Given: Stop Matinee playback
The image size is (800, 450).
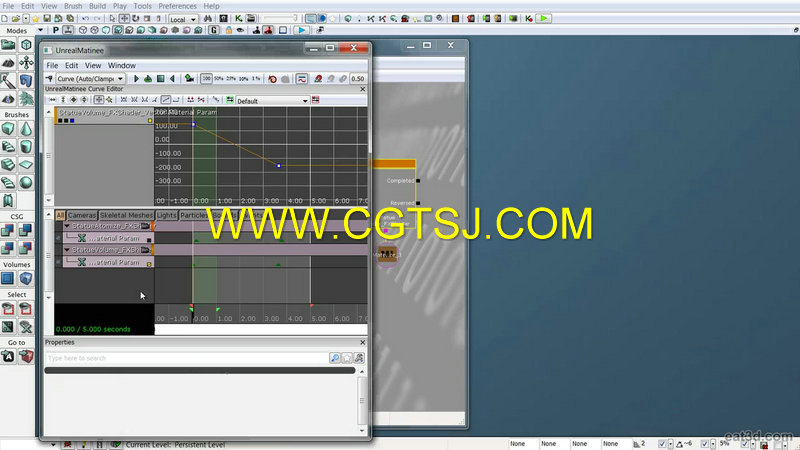Looking at the screenshot, I should [161, 79].
